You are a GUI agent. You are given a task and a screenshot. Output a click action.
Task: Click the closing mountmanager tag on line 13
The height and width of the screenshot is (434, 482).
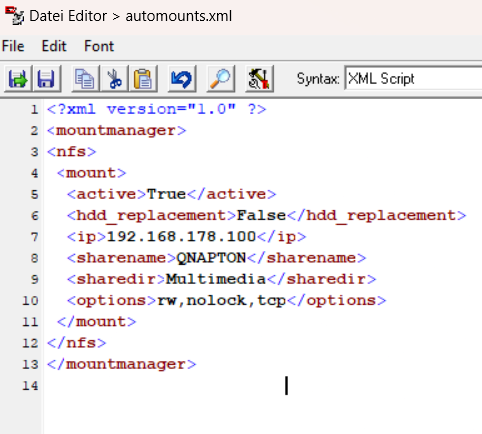tap(121, 364)
